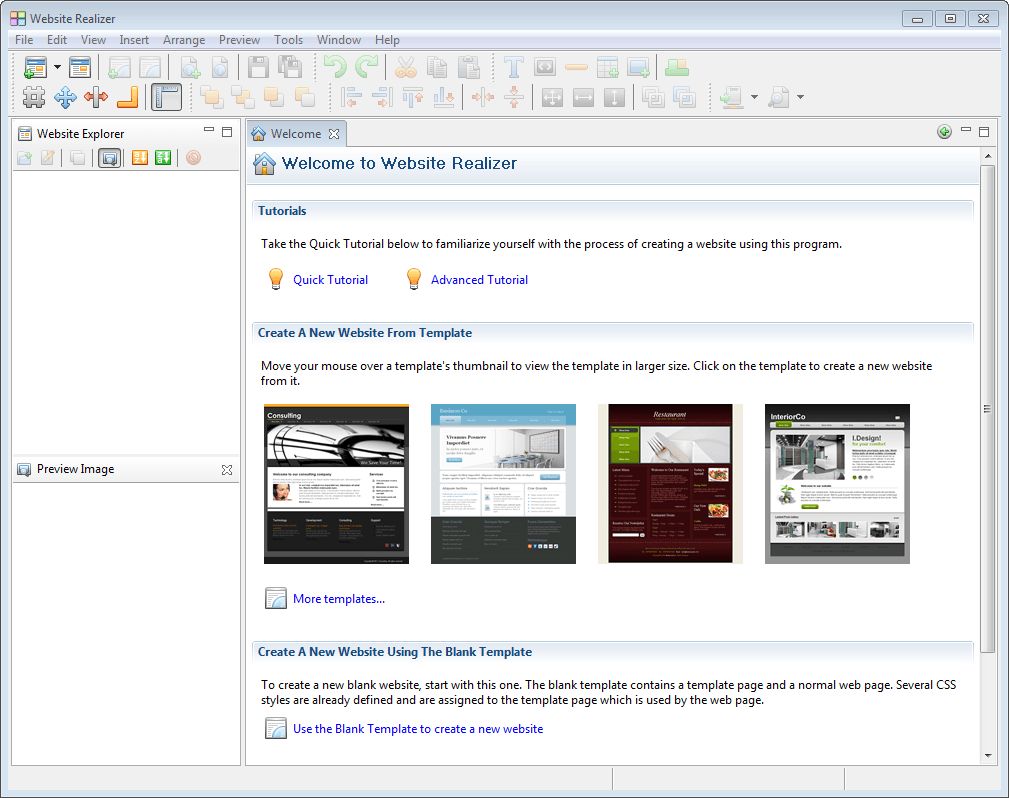This screenshot has height=798, width=1009.
Task: Toggle the grid display icon
Action: tap(33, 97)
